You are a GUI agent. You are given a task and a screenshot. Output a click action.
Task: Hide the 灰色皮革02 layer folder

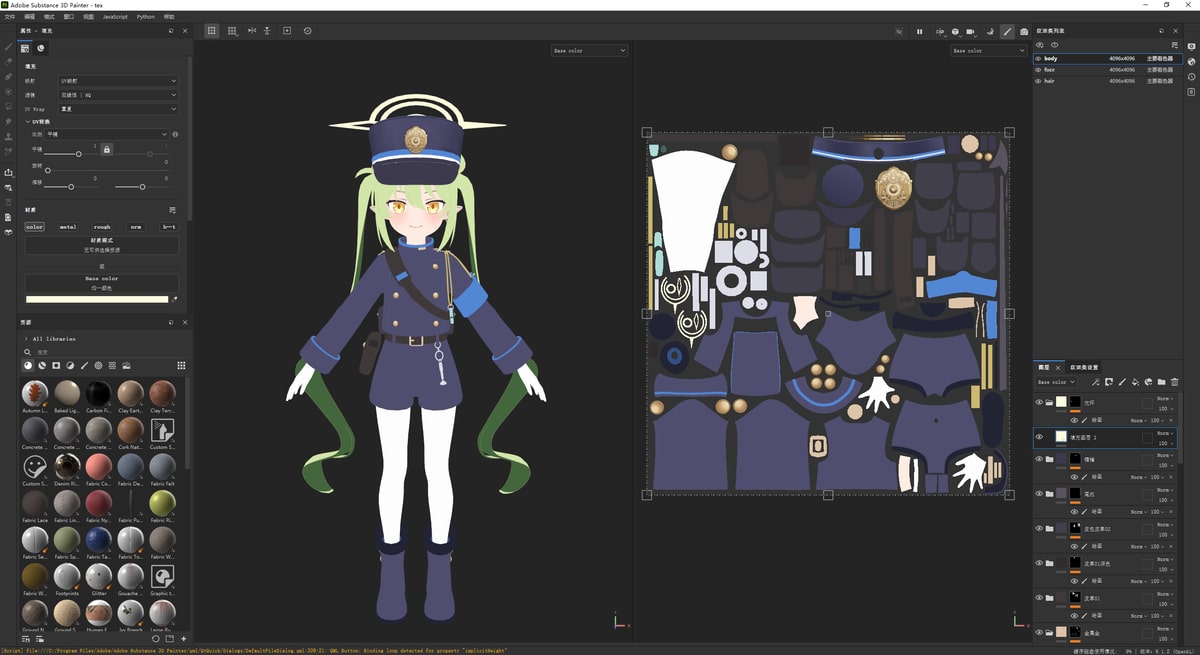pos(1039,528)
